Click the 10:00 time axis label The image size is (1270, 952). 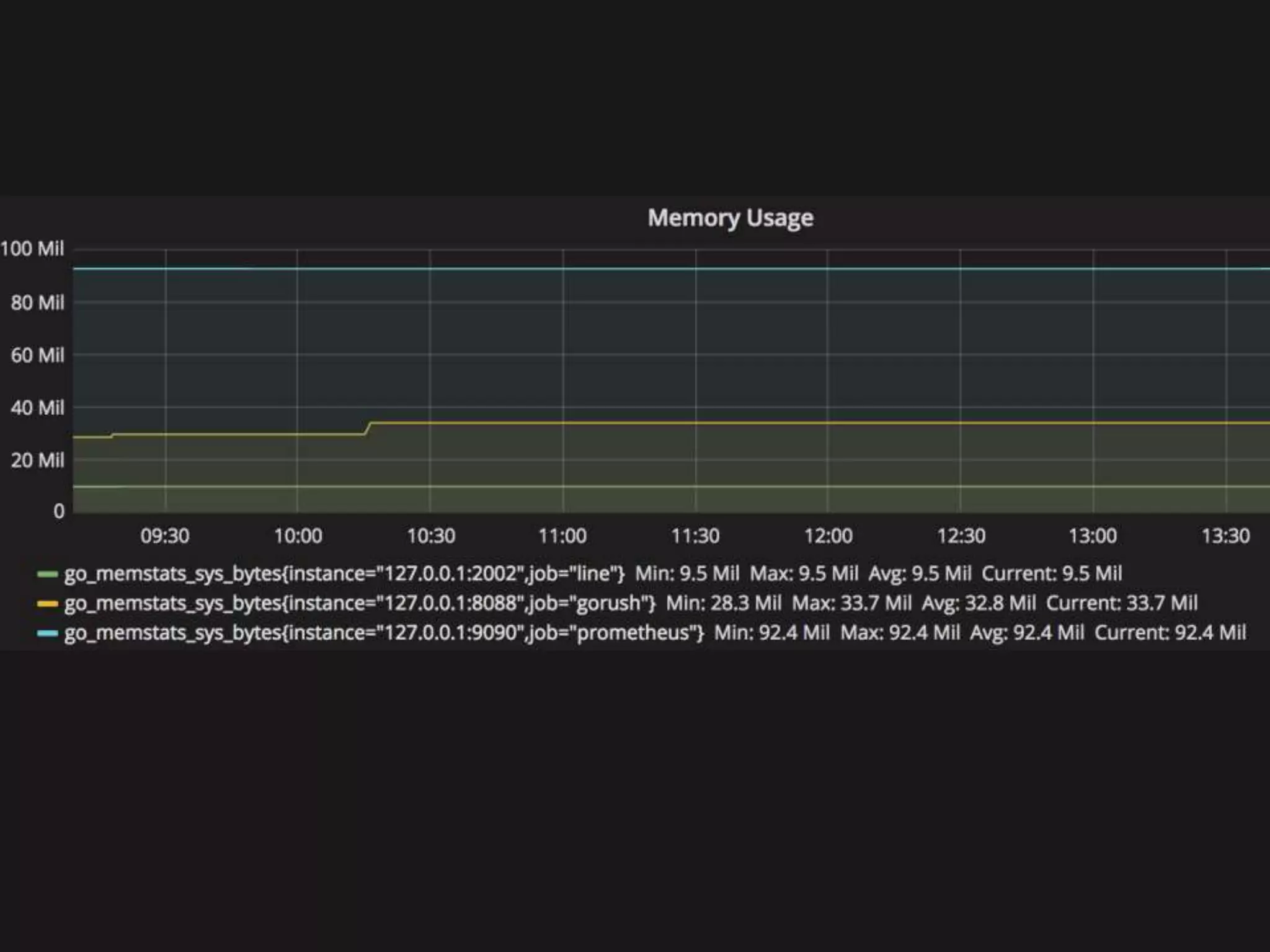click(298, 535)
